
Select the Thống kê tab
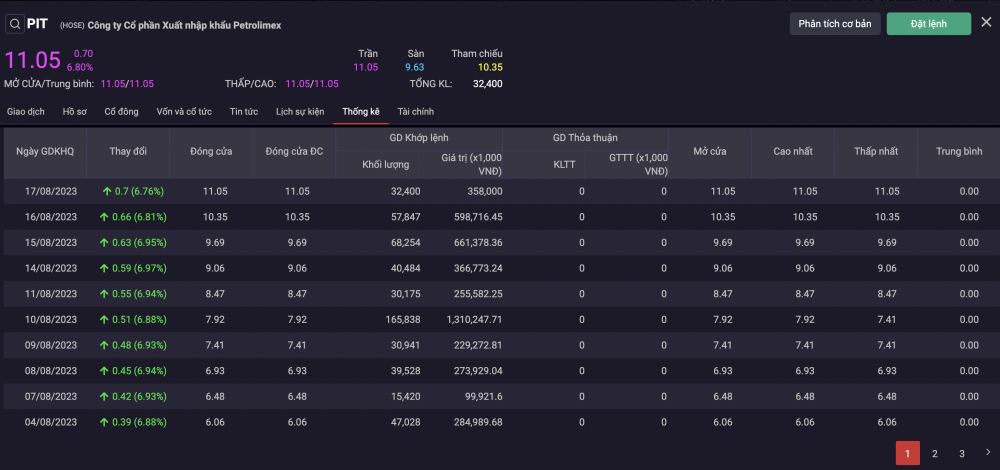click(360, 112)
